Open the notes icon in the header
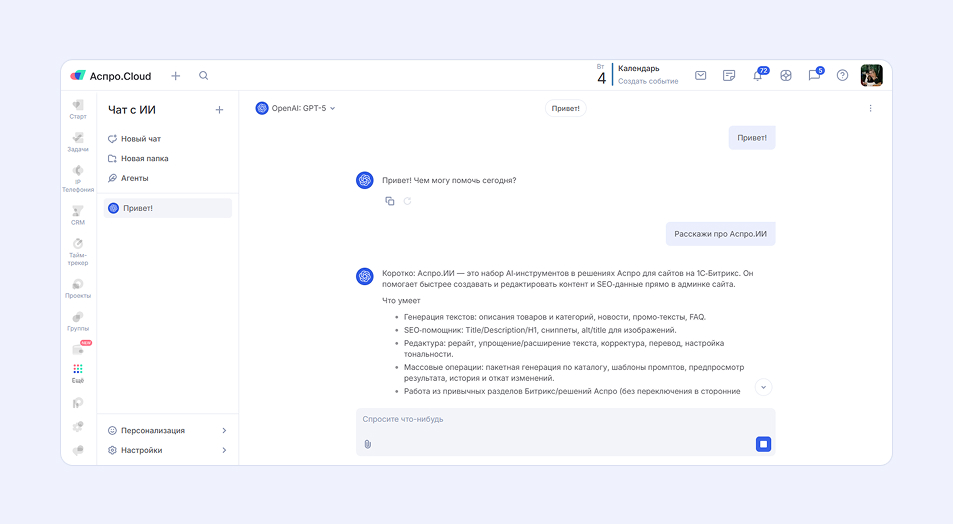Screen dimensions: 953x524 click(x=729, y=75)
